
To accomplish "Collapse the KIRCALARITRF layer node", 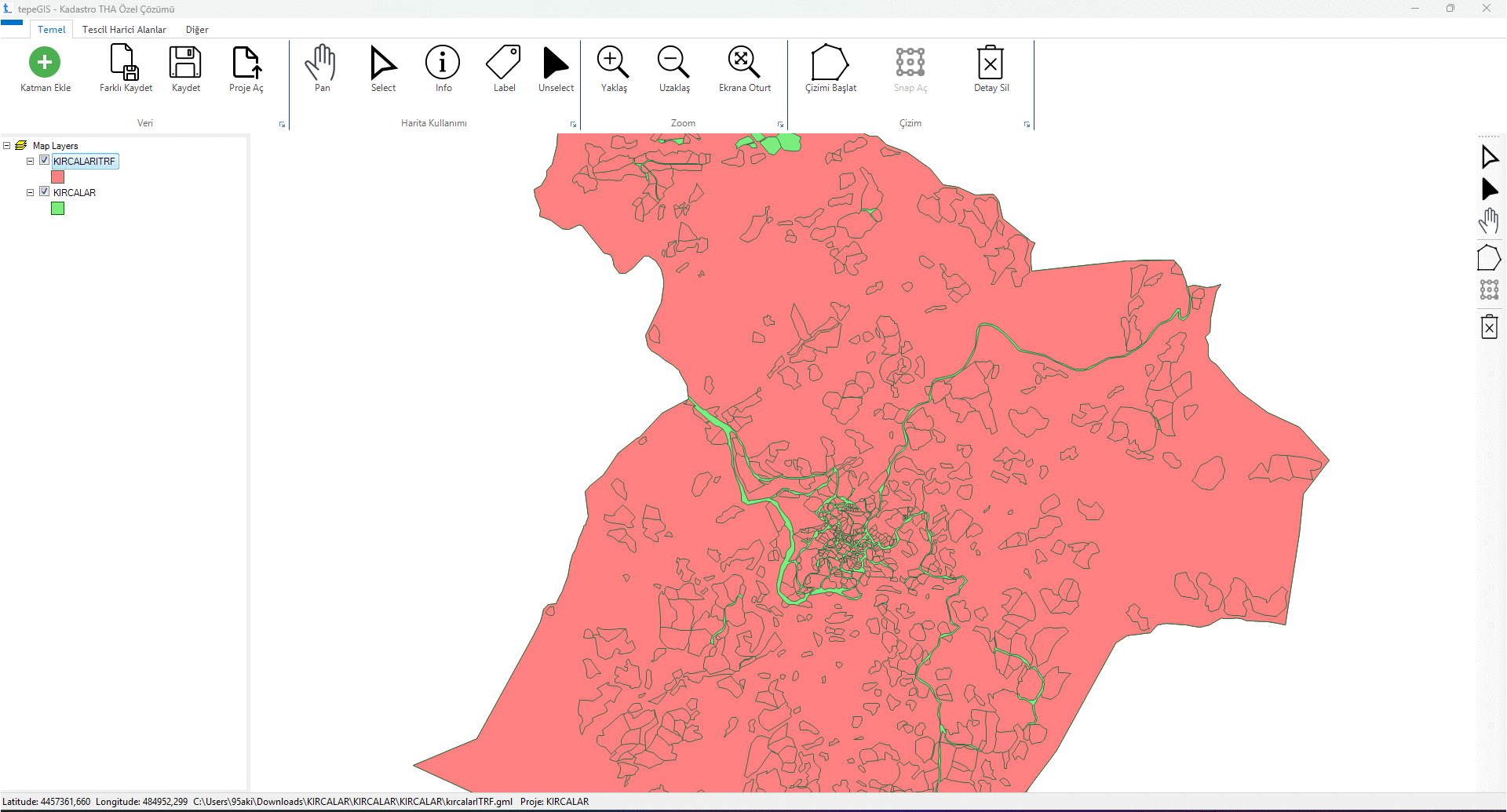I will click(31, 161).
